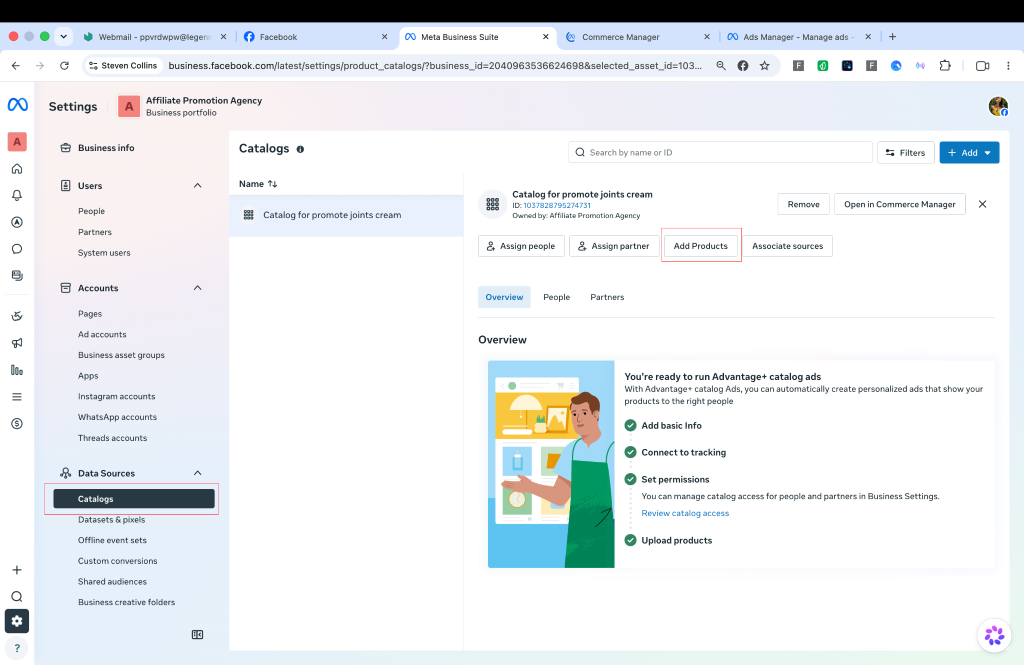Open Custom conversions in sidebar
This screenshot has height=665, width=1024.
(118, 560)
